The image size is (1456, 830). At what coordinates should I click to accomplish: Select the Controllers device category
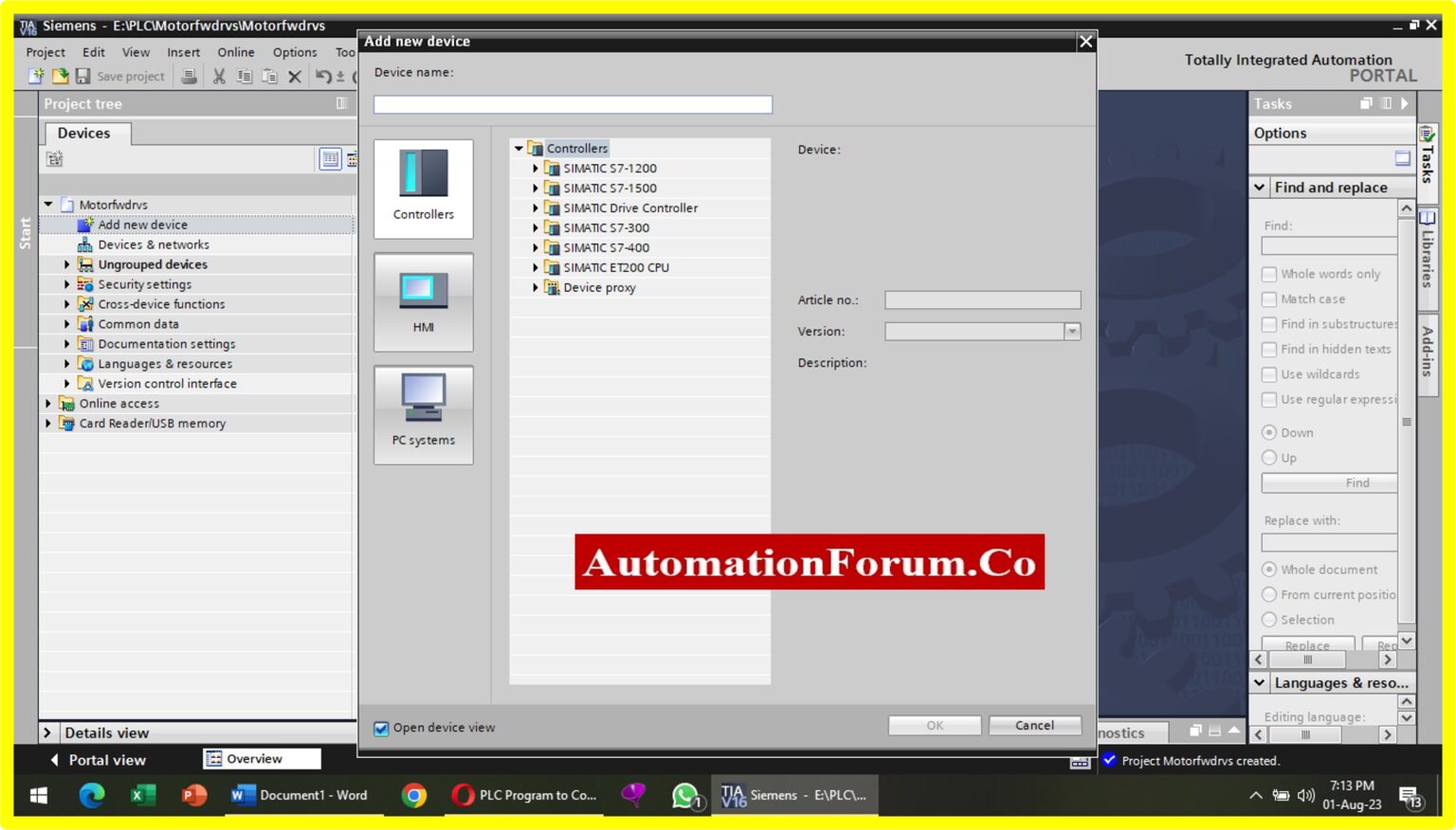pyautogui.click(x=423, y=189)
